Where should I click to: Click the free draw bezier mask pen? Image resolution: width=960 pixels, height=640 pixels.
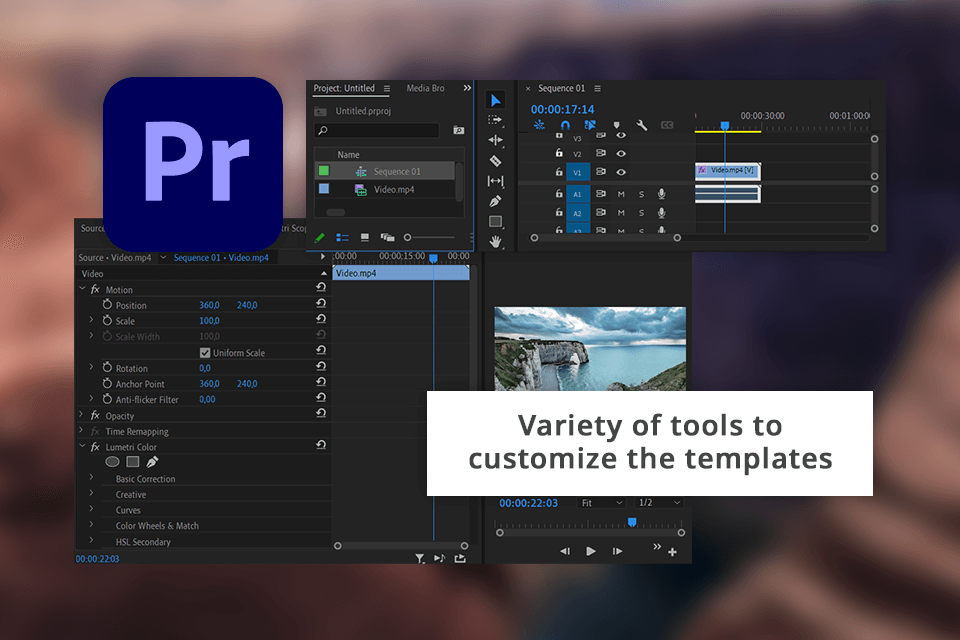152,462
